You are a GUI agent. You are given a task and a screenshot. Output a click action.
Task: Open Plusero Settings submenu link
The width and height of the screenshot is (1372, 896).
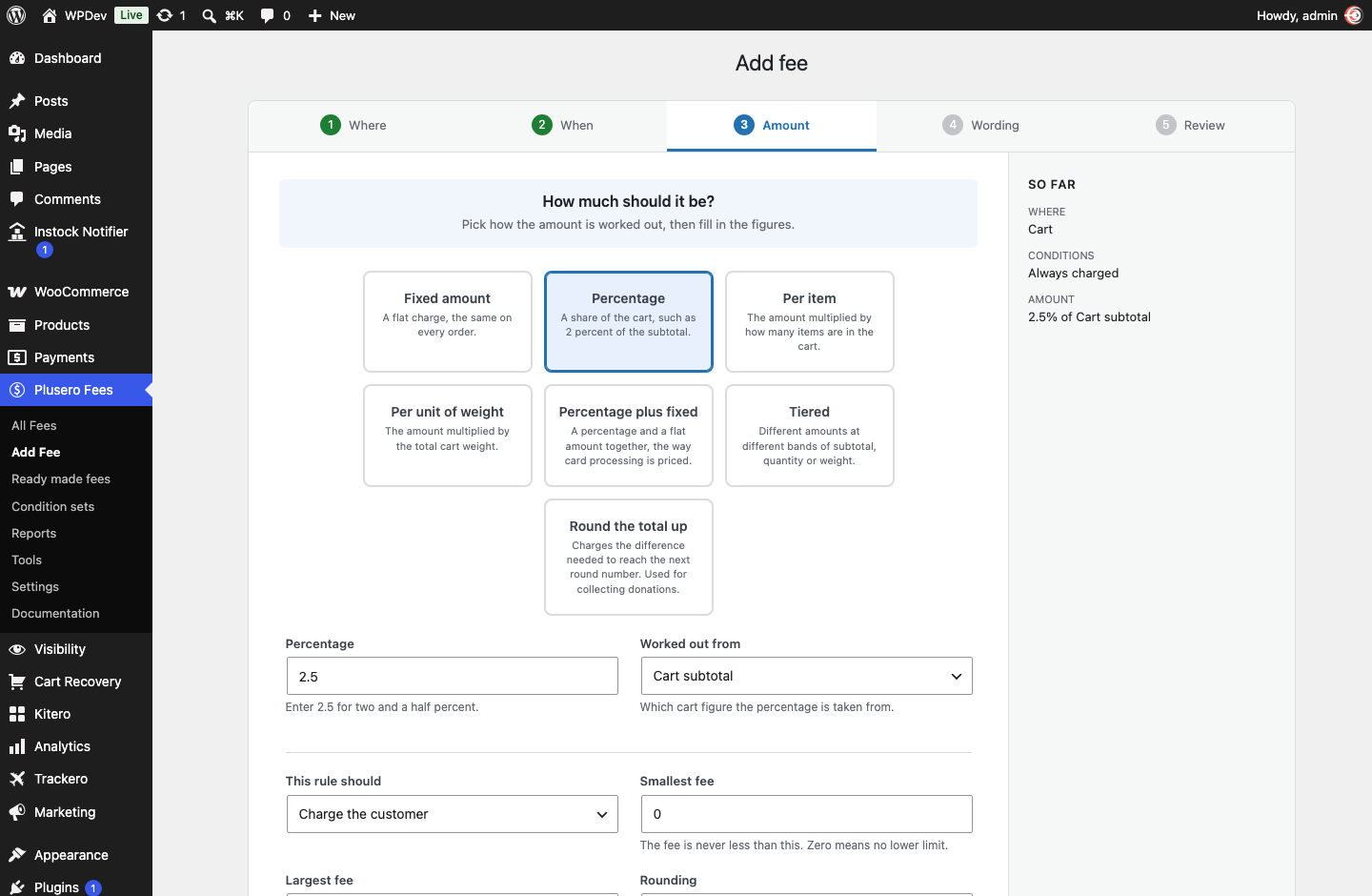click(35, 586)
